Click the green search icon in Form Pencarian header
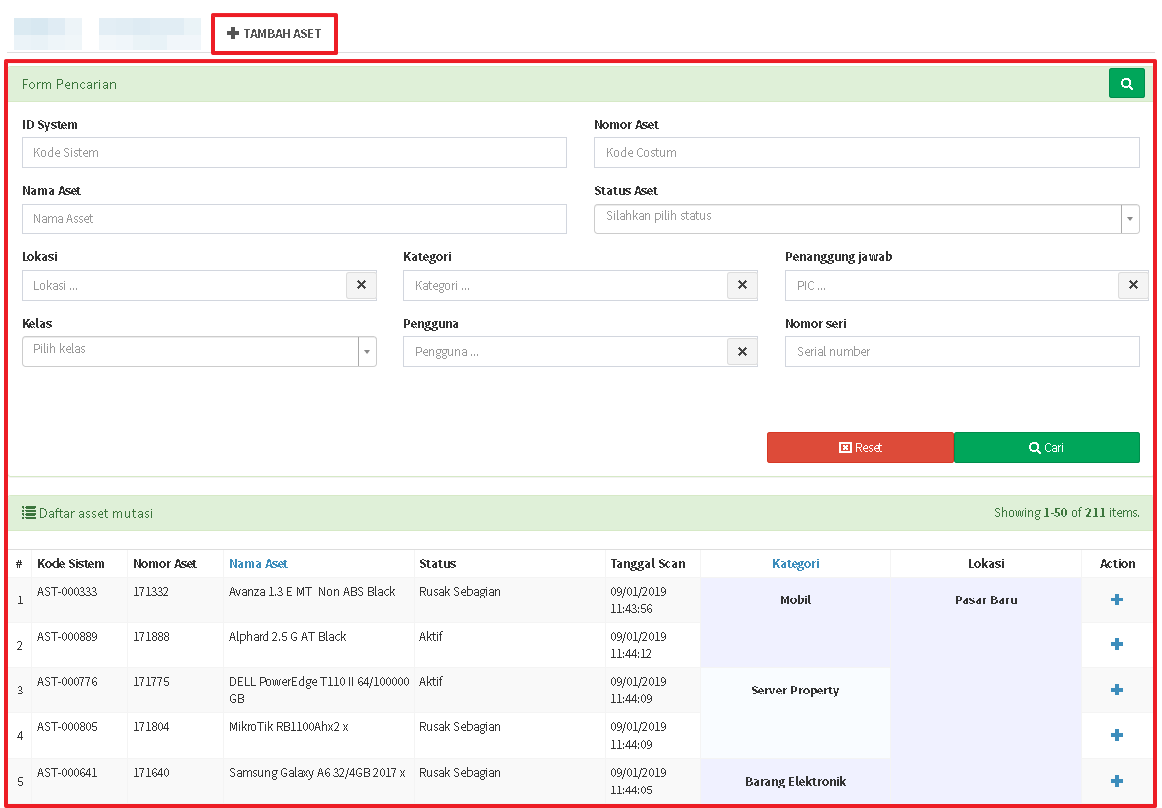This screenshot has height=808, width=1162. 1126,84
